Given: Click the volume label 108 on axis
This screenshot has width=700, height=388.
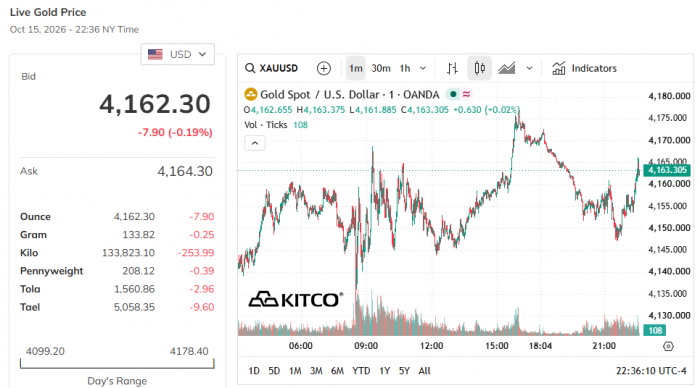Looking at the screenshot, I should (655, 330).
